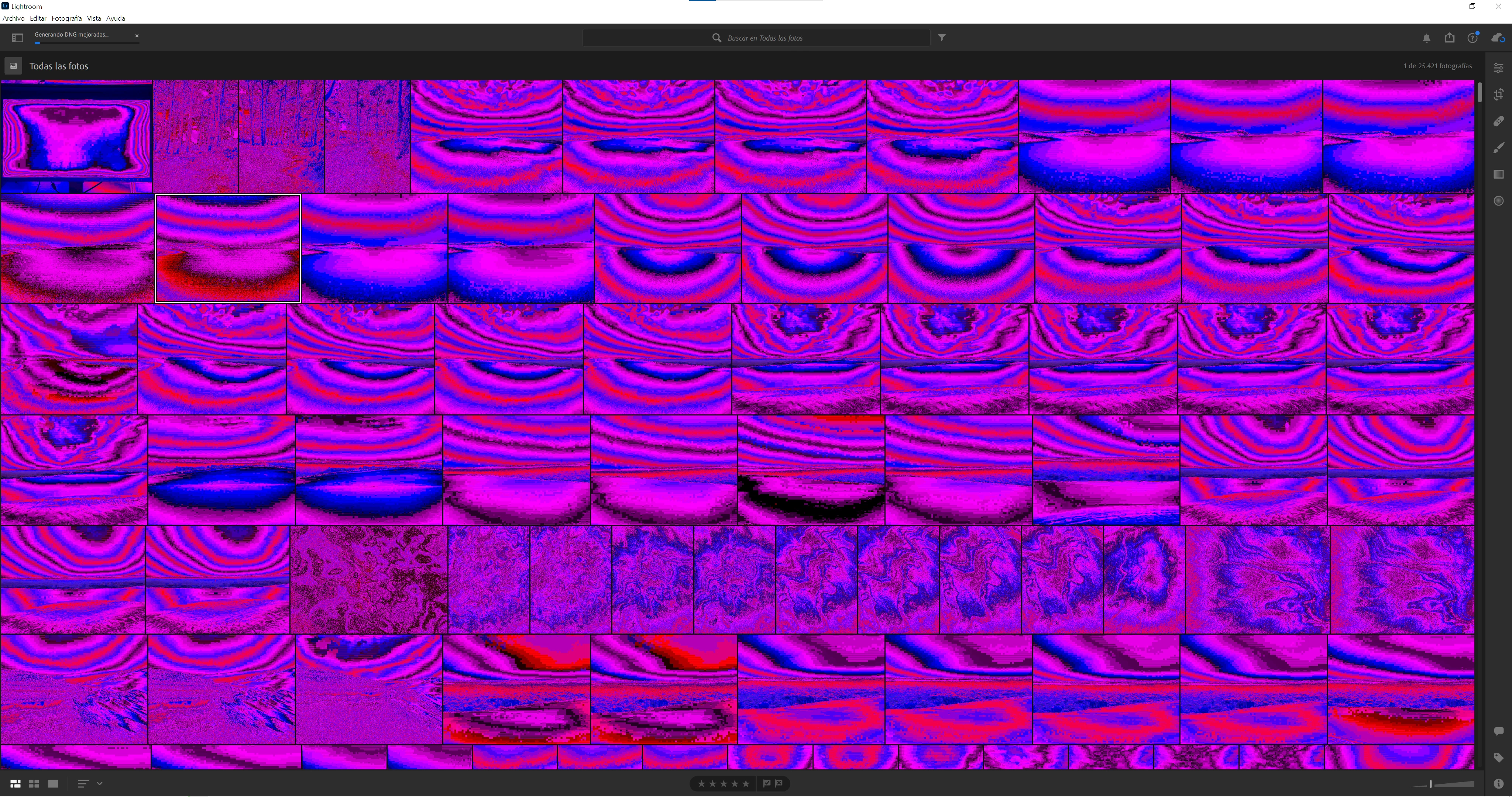Switch to detail single-photo view

(x=54, y=784)
